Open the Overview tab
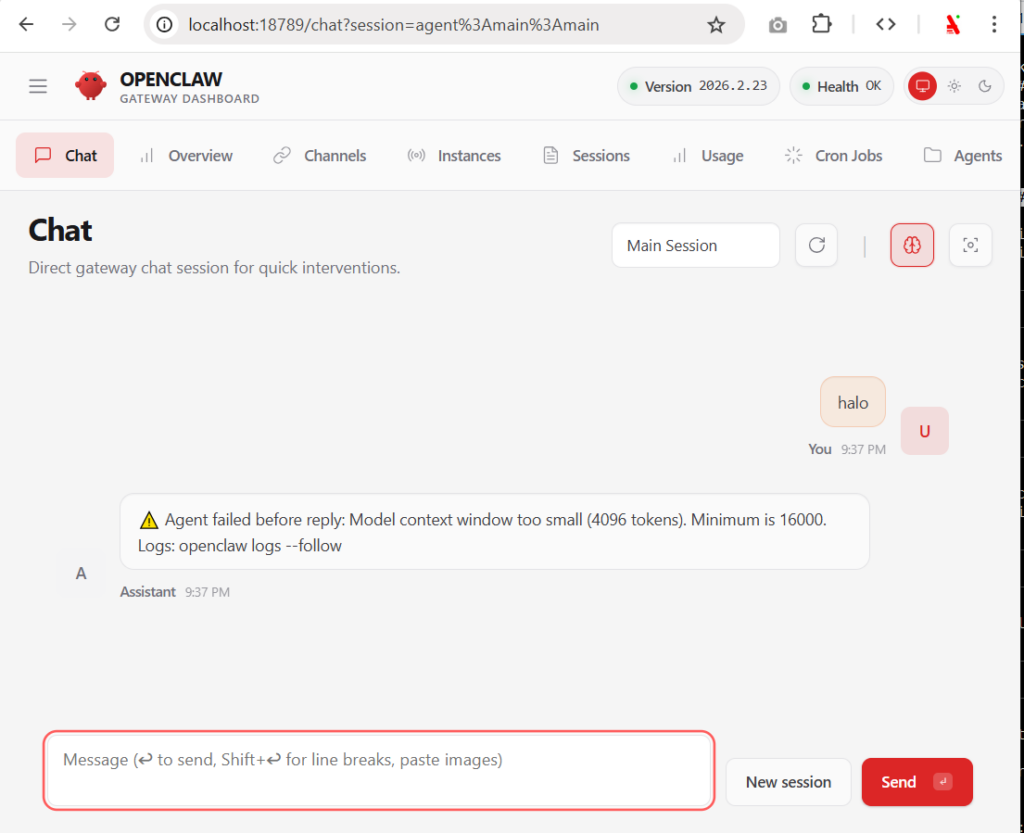The image size is (1024, 833). point(186,155)
